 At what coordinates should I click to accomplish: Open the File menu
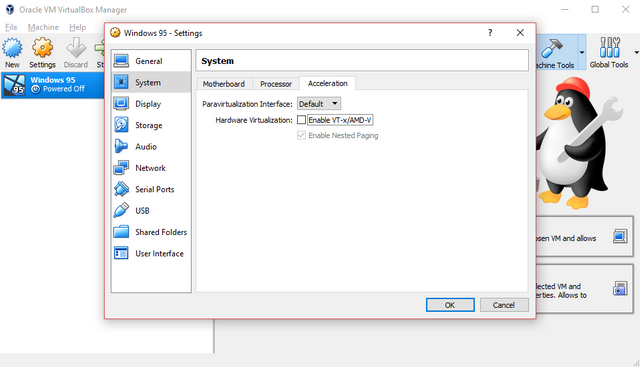(x=11, y=27)
